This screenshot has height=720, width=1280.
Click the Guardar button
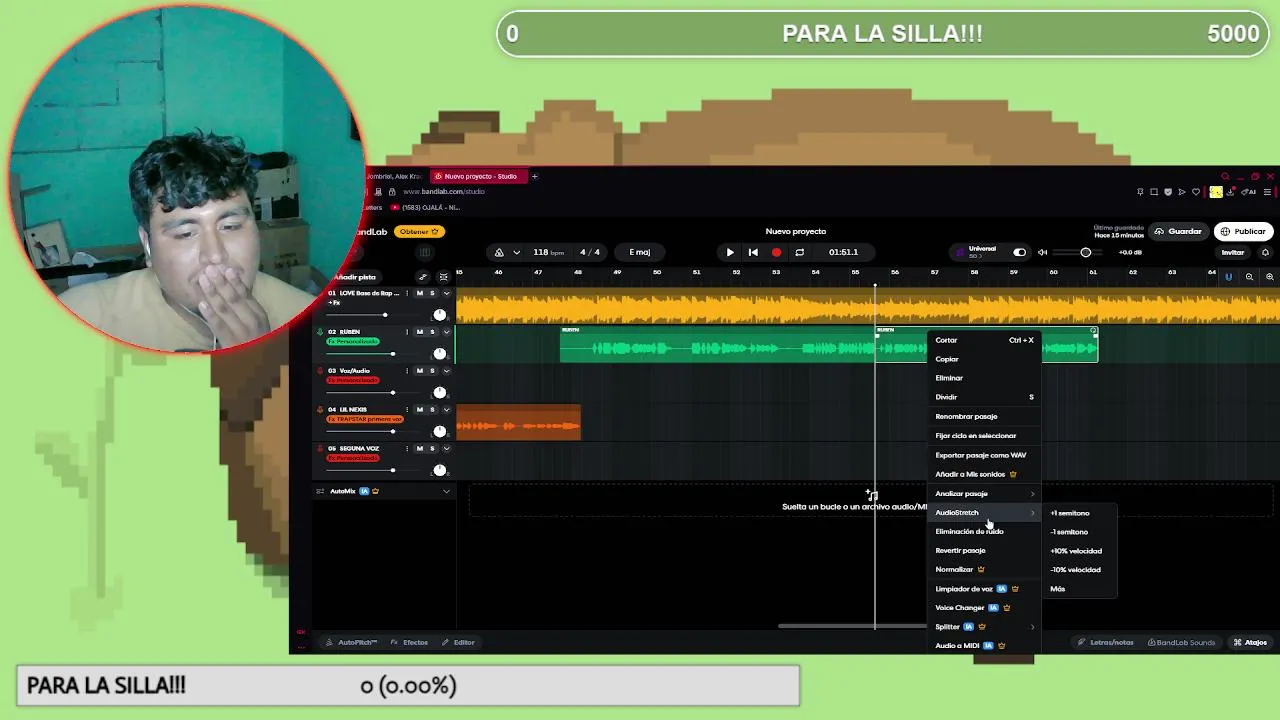pyautogui.click(x=1177, y=231)
